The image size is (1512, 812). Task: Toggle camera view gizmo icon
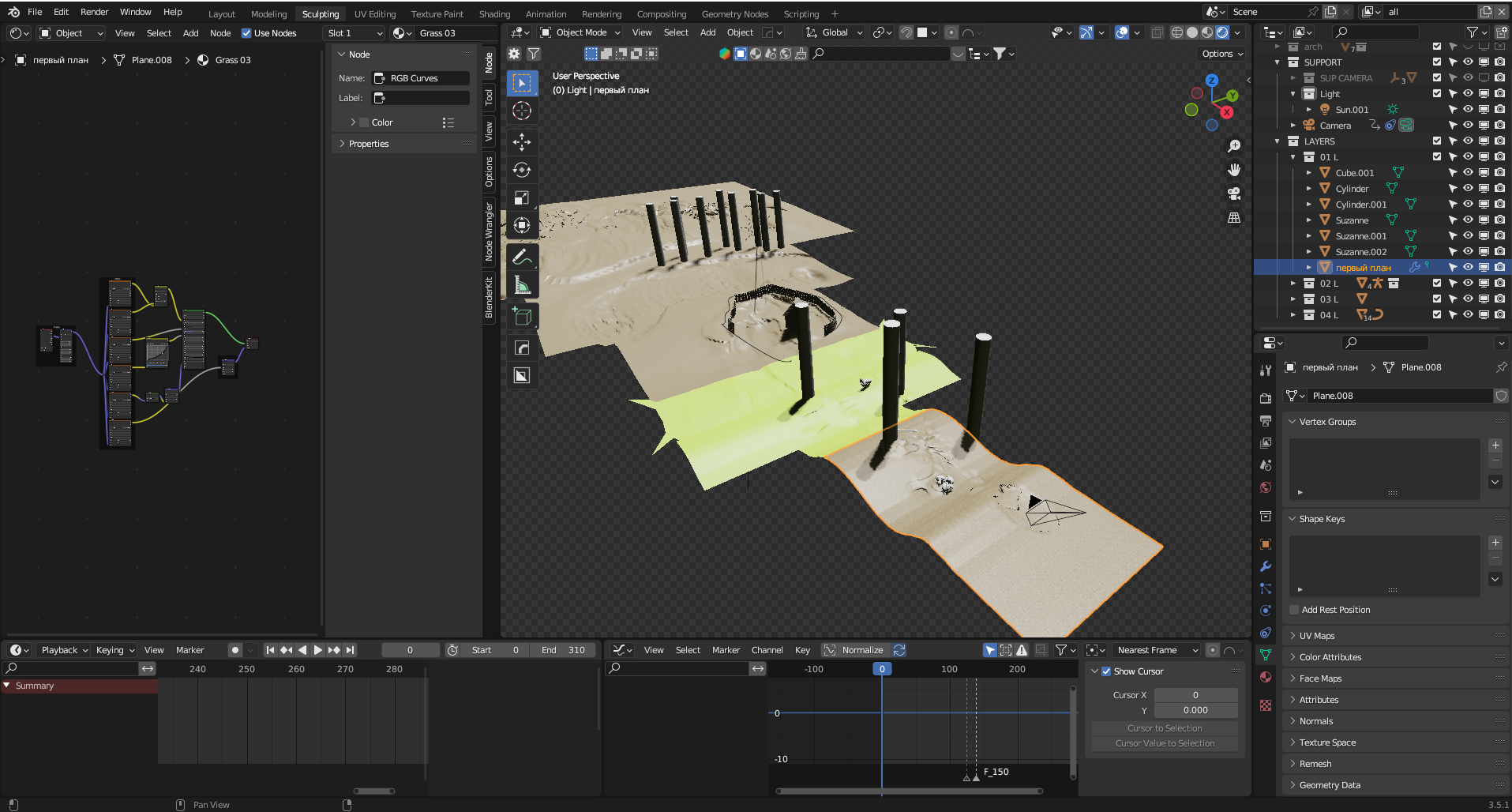coord(1234,194)
